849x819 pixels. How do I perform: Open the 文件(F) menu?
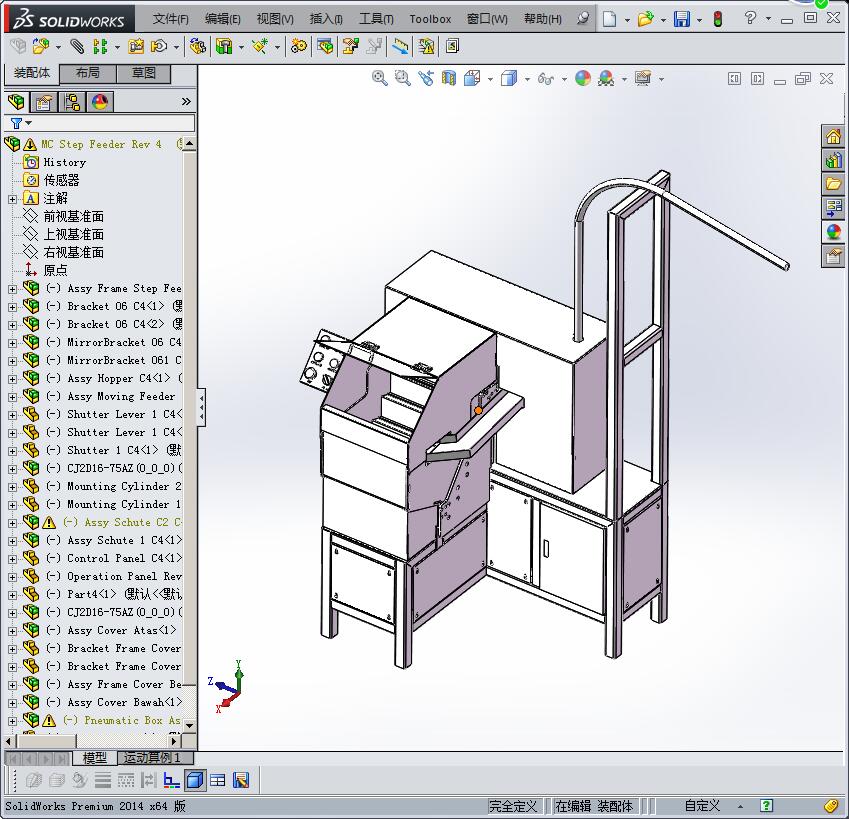click(171, 19)
